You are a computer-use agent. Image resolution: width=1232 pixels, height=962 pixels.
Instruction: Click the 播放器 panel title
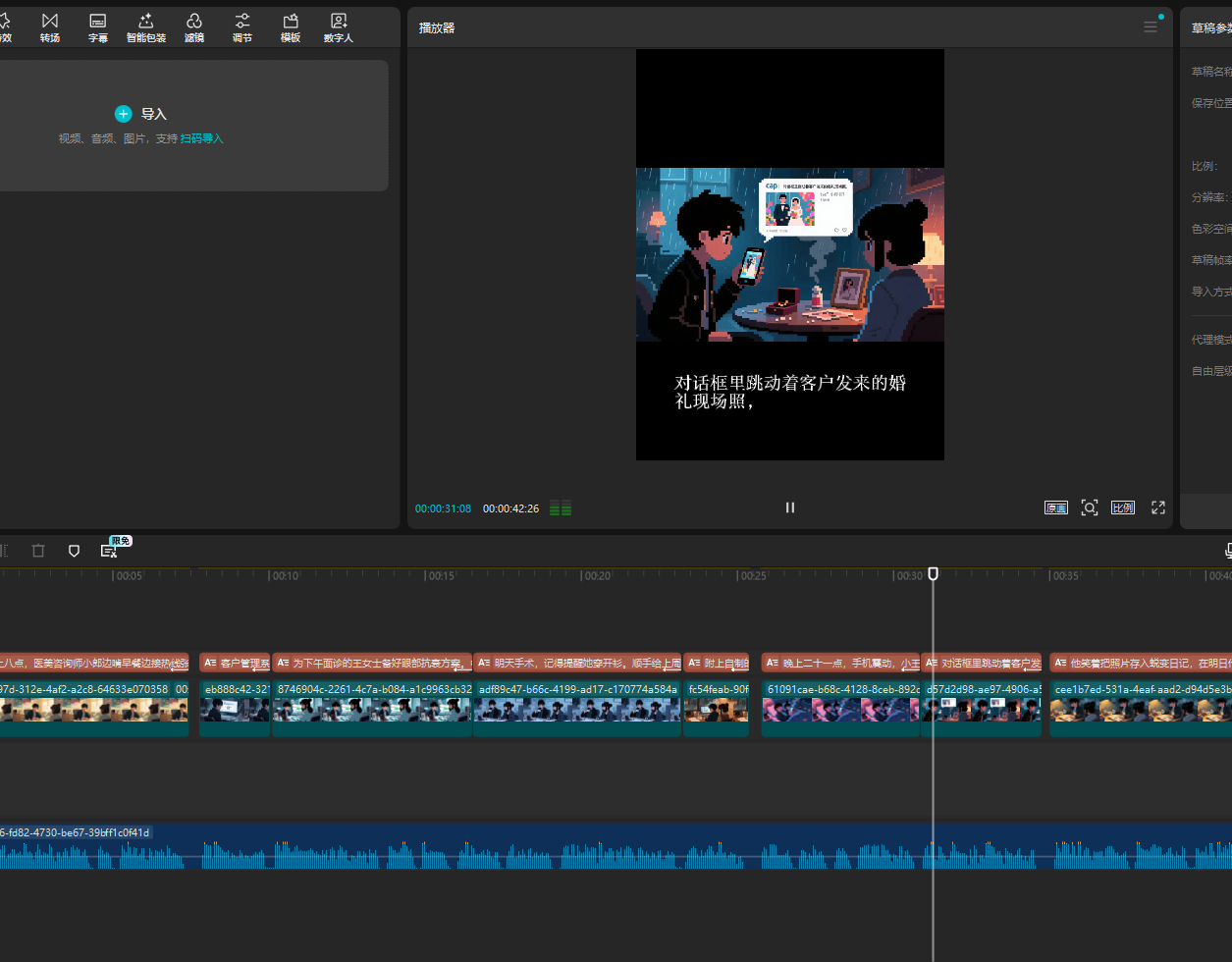pos(437,27)
